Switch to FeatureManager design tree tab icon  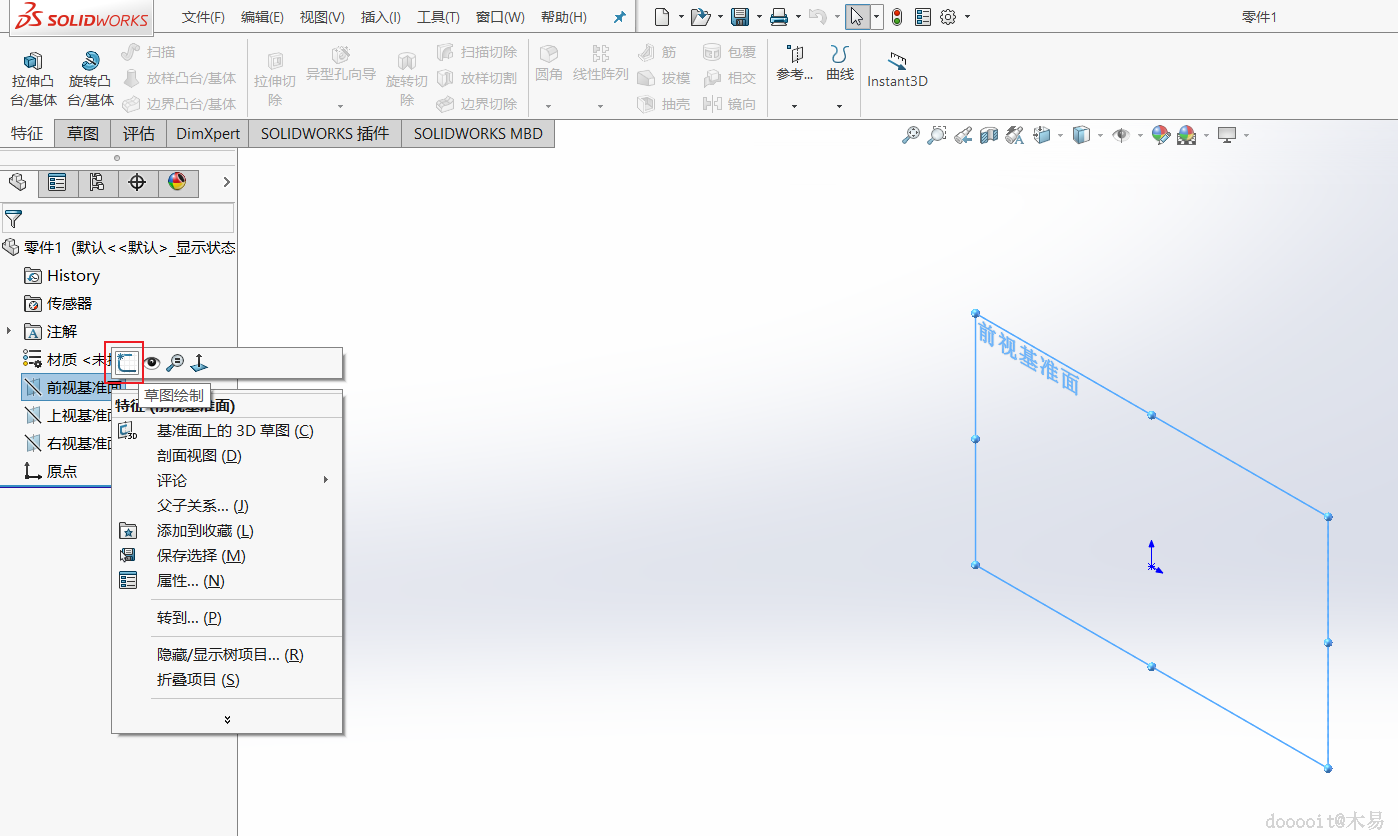18,182
